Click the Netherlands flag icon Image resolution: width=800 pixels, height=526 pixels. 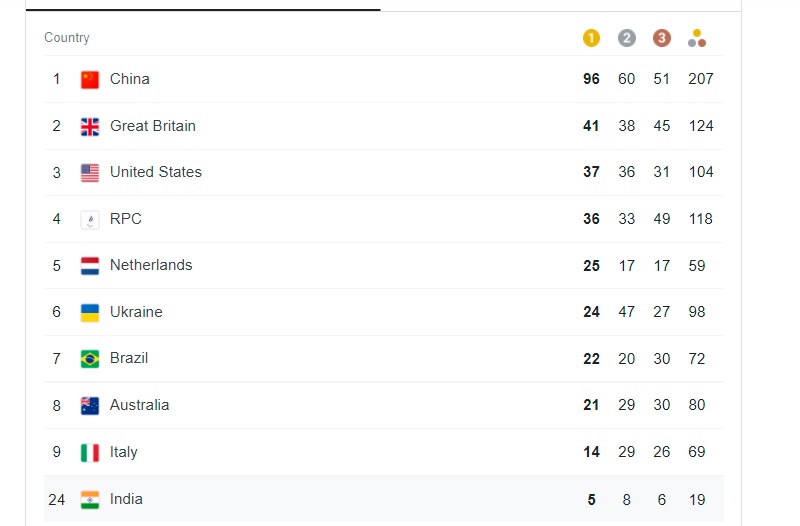click(x=90, y=265)
